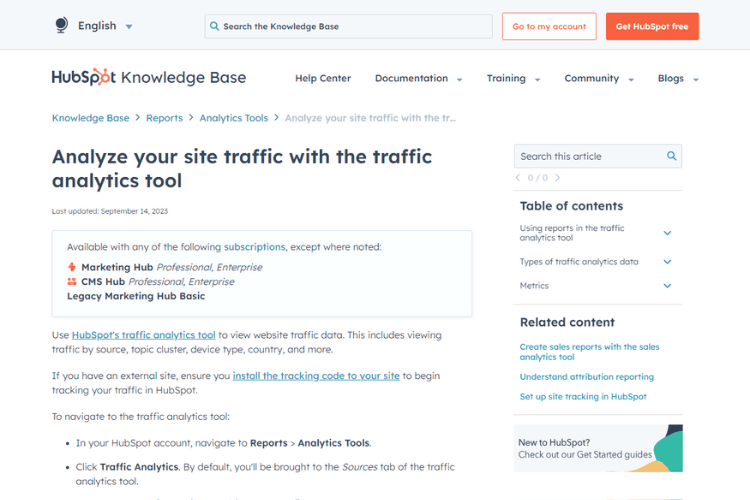This screenshot has width=750, height=500.
Task: Expand the Community menu
Action: (599, 78)
